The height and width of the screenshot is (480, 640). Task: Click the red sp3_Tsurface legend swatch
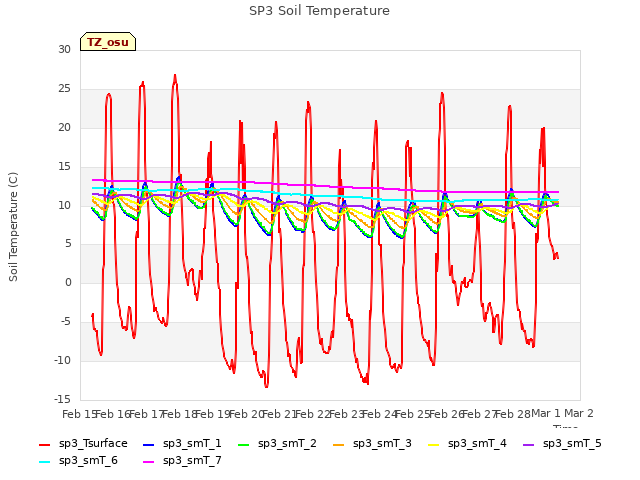[44, 444]
